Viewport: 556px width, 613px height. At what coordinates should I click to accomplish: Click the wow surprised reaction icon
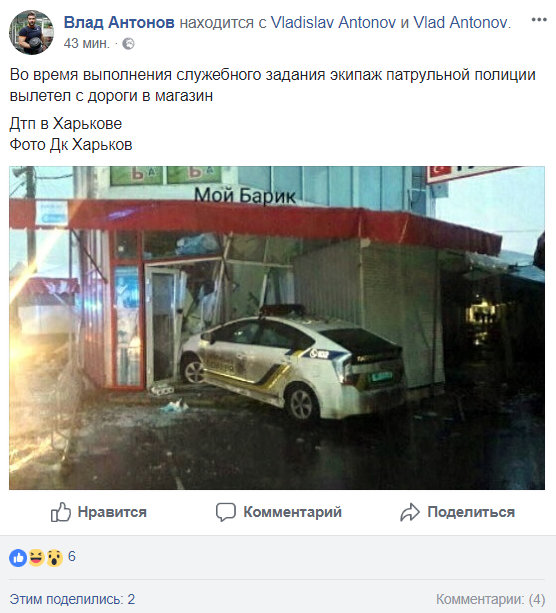(x=54, y=558)
